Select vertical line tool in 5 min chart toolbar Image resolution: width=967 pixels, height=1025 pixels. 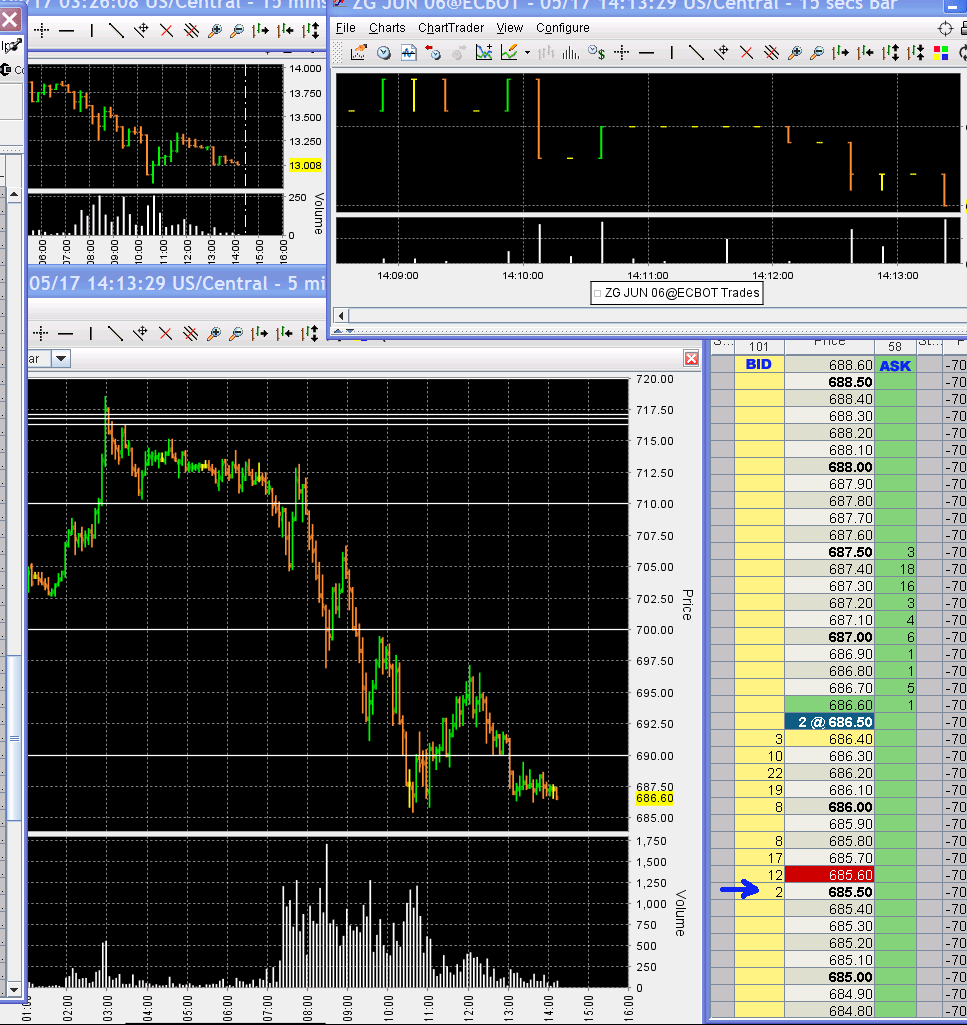click(x=90, y=333)
